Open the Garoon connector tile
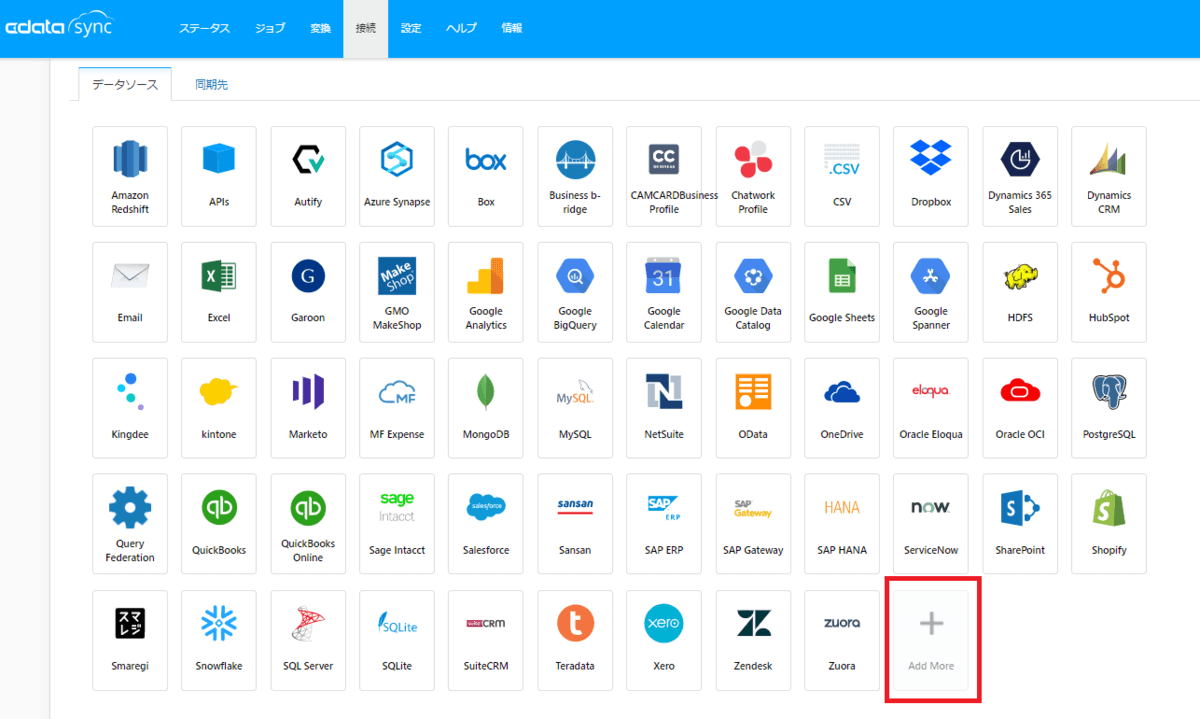Screen dimensions: 1200x719 308,292
